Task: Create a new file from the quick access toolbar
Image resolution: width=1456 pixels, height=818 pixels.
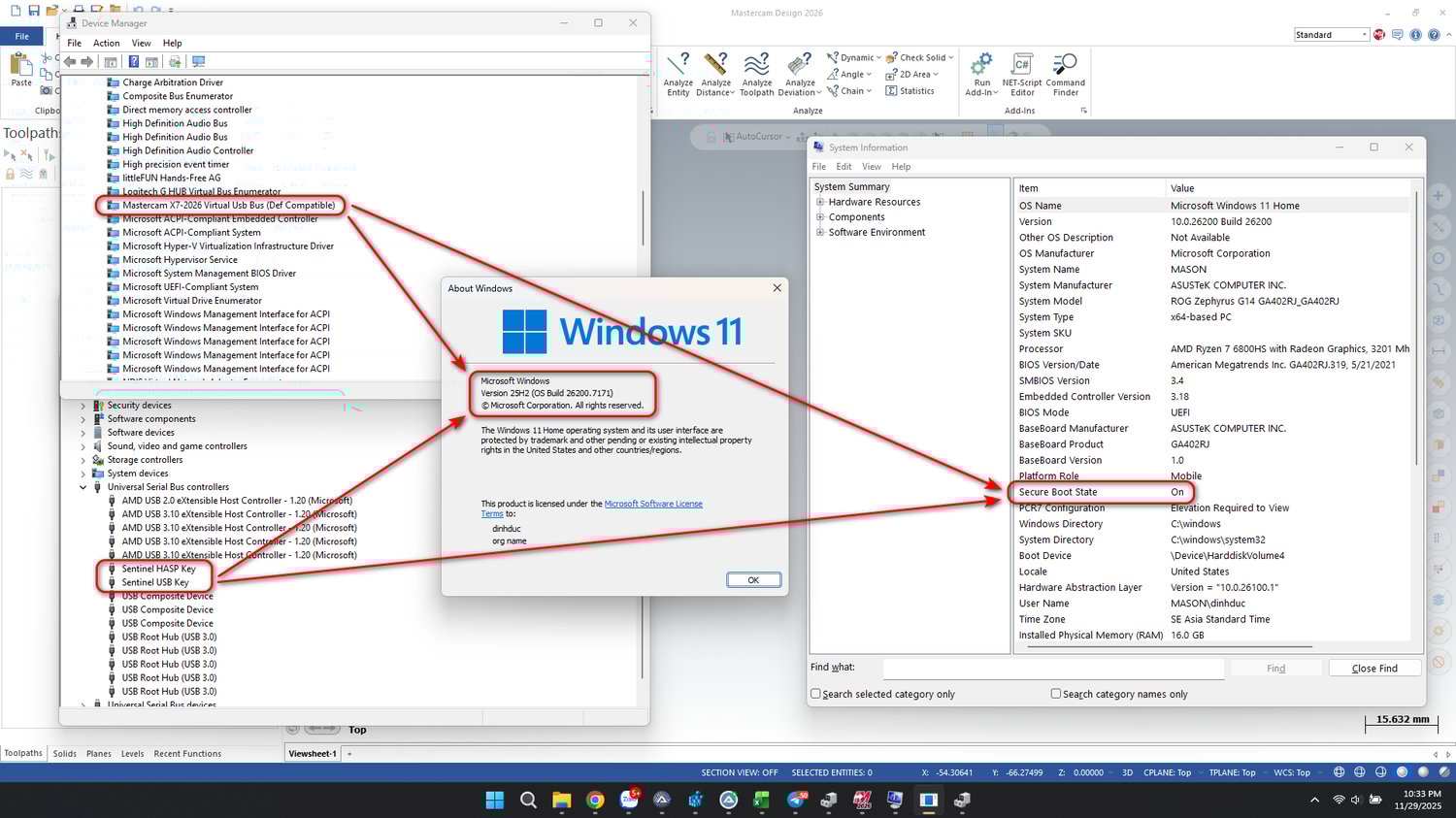Action: point(16,11)
